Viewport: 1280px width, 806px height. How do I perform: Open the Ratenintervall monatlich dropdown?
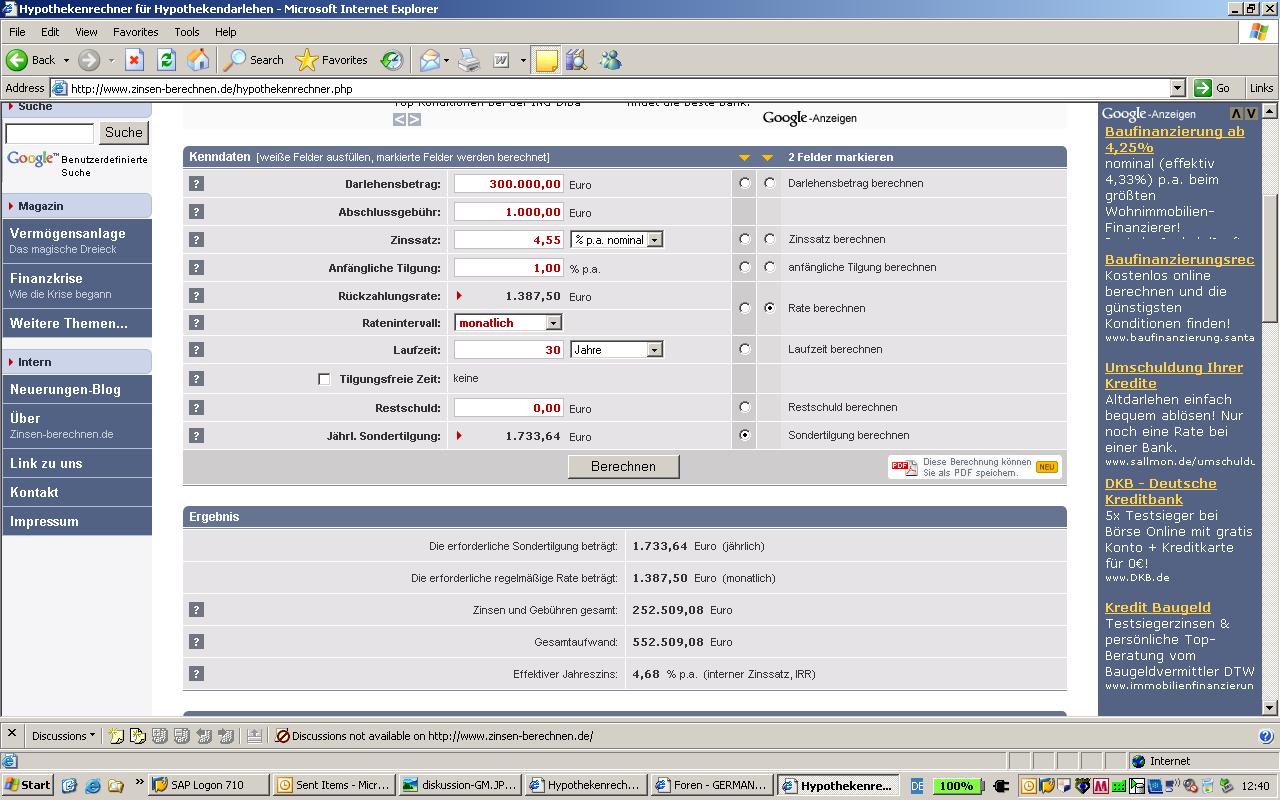point(553,323)
